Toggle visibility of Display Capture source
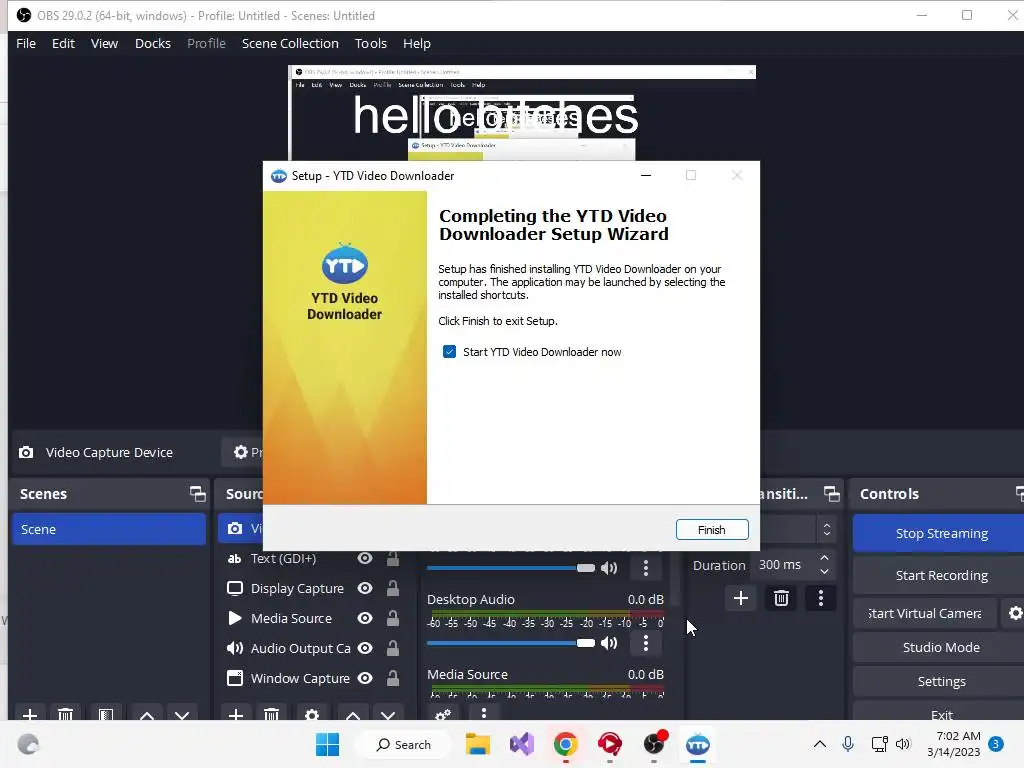The image size is (1024, 768). (x=365, y=588)
